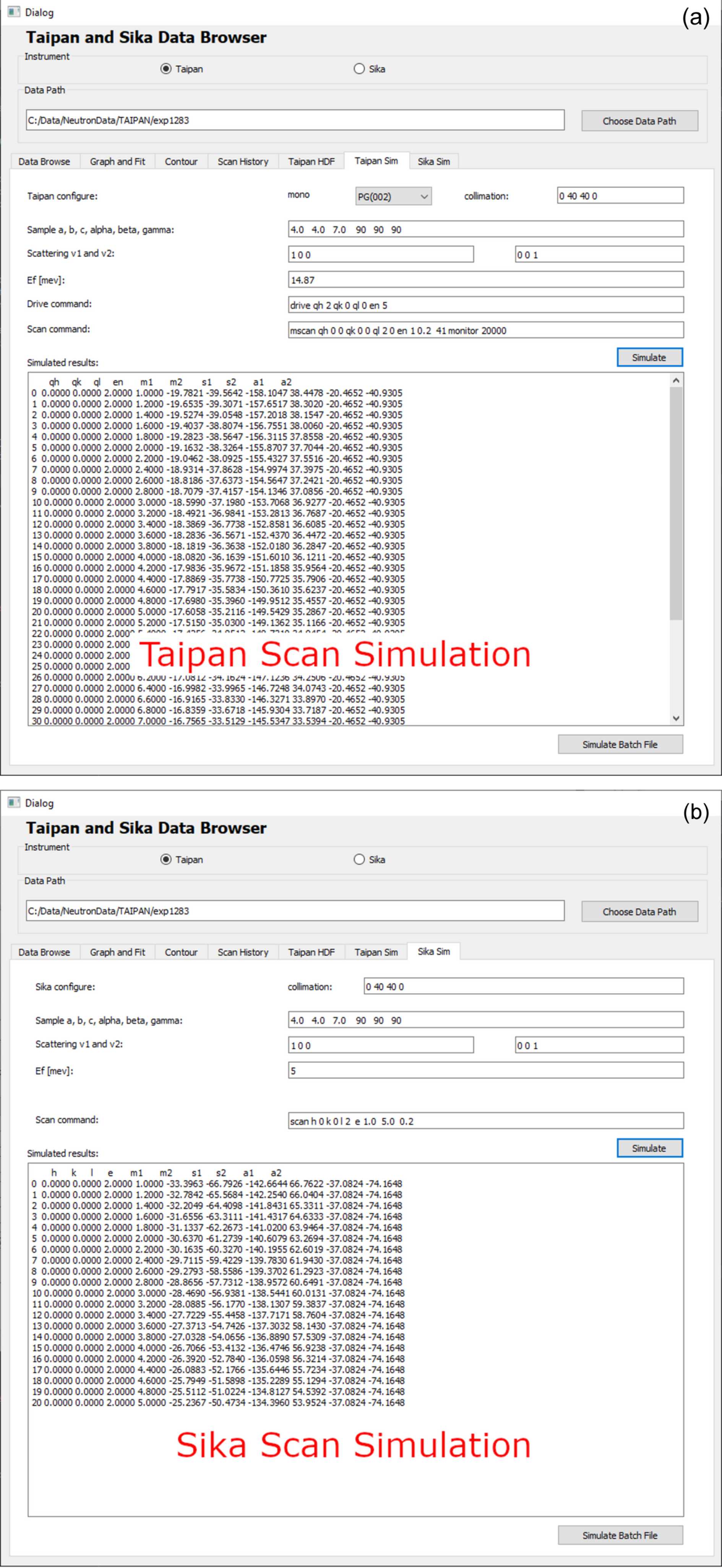Click row 0 in Taipan simulated results
The height and width of the screenshot is (1568, 722).
point(217,393)
